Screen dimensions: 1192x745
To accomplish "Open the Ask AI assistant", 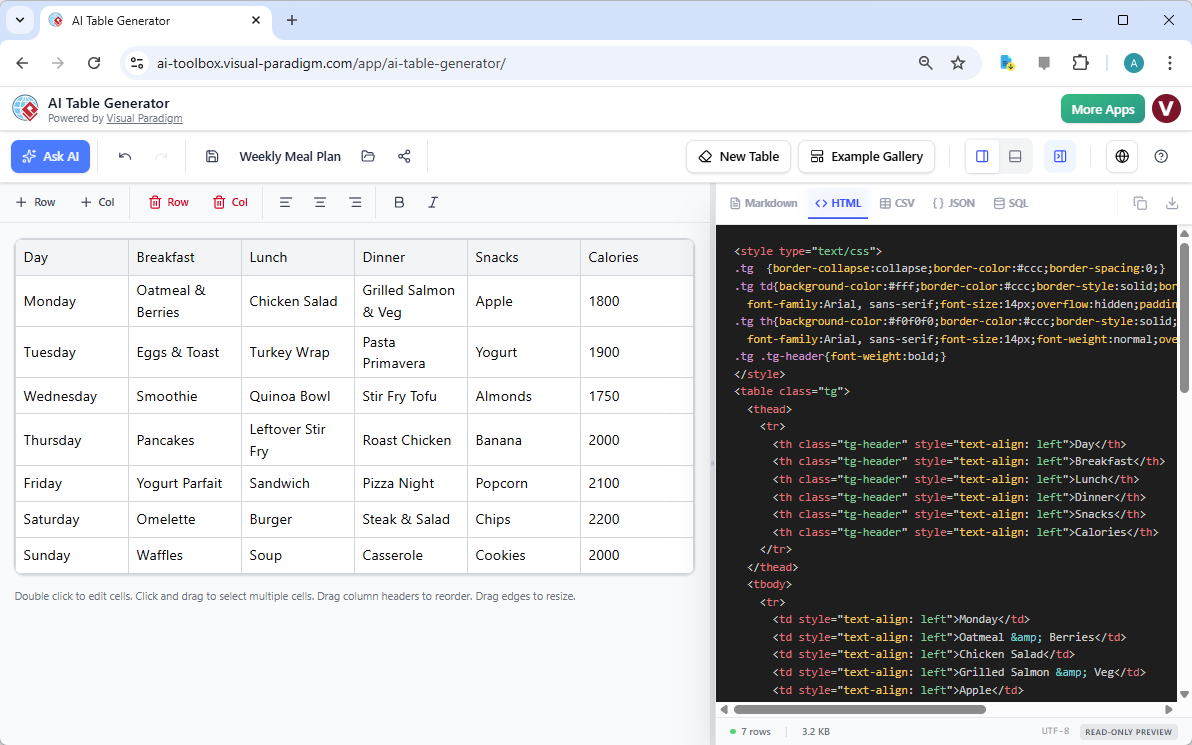I will click(50, 156).
